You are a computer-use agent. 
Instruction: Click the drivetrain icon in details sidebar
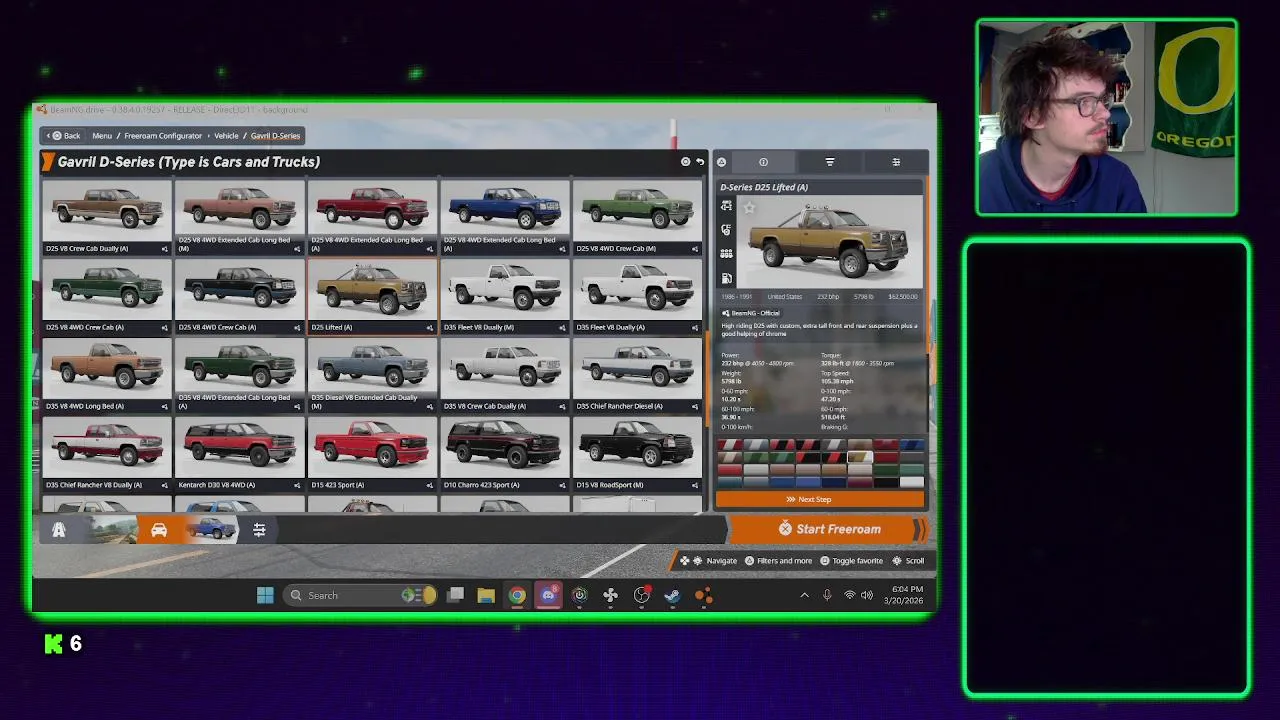click(x=726, y=206)
